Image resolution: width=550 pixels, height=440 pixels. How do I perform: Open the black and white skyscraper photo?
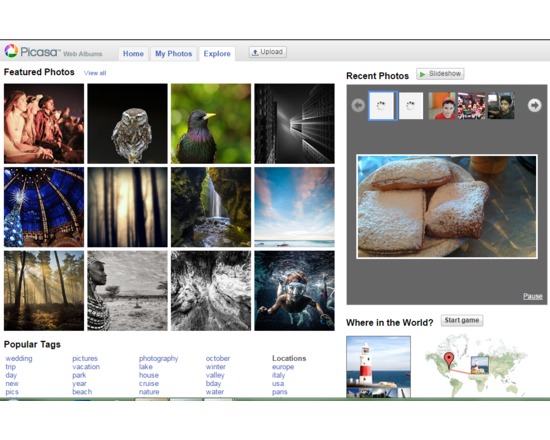(294, 124)
